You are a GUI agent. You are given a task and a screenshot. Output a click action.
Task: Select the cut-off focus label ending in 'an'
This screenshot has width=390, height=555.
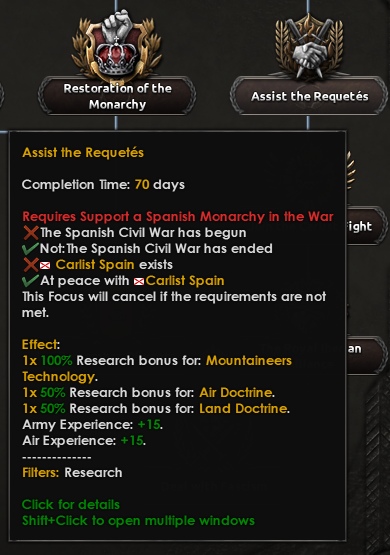(x=365, y=355)
